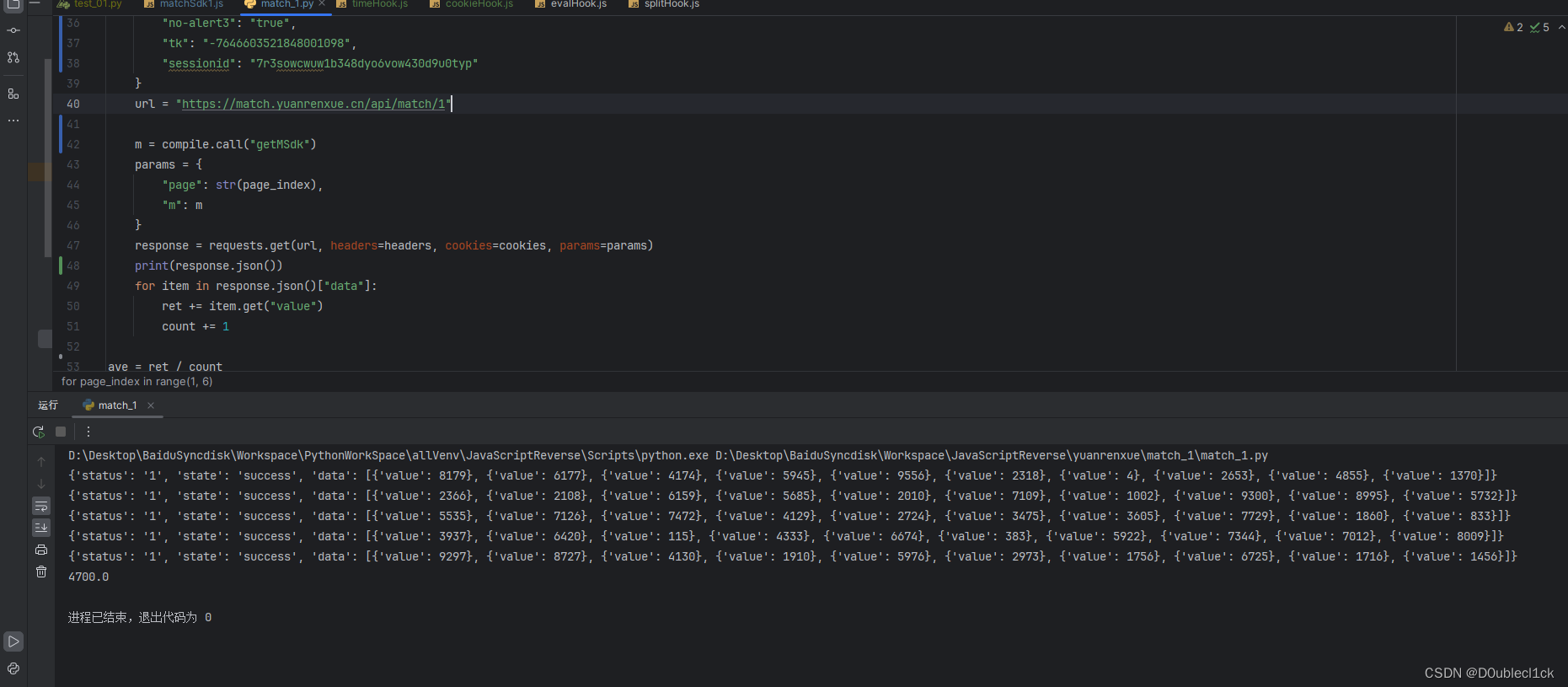Print the run console output
Image resolution: width=1568 pixels, height=687 pixels.
coord(41,550)
